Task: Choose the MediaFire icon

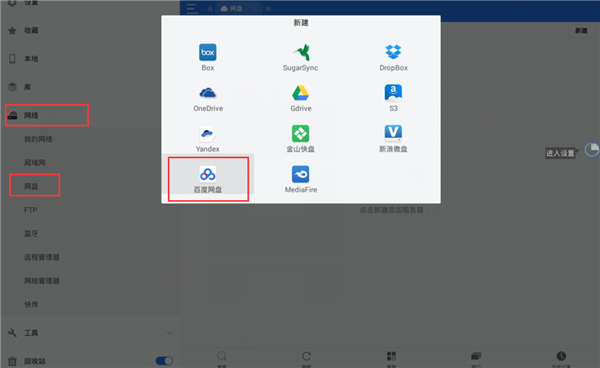Action: (301, 174)
